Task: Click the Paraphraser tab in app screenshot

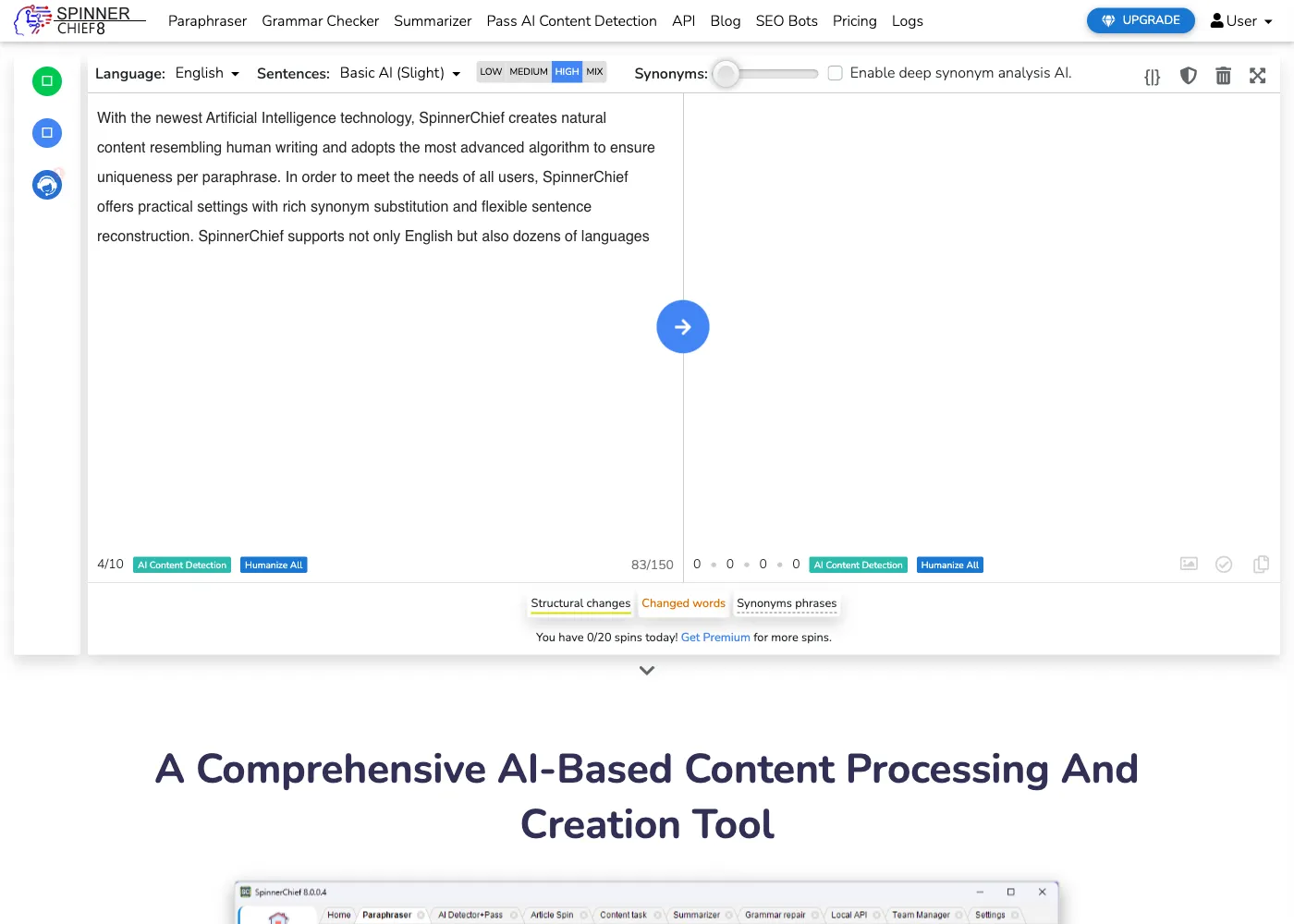Action: coord(387,915)
